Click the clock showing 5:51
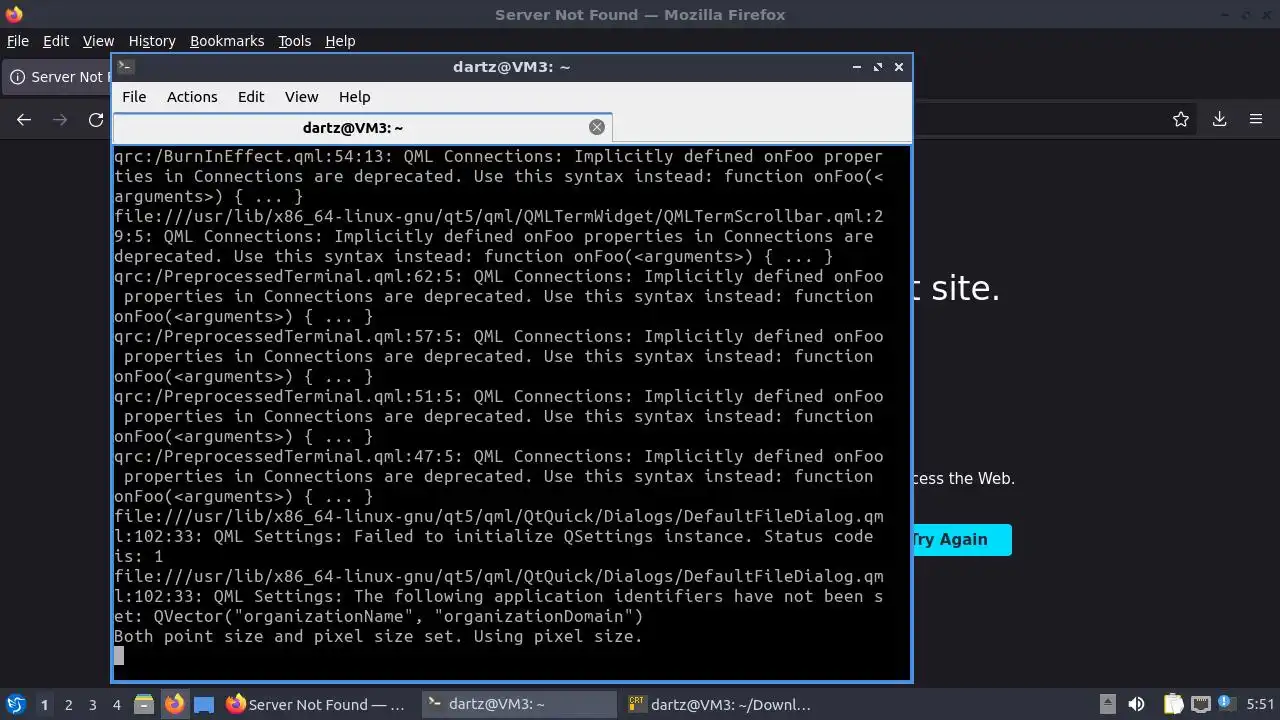 coord(1260,704)
